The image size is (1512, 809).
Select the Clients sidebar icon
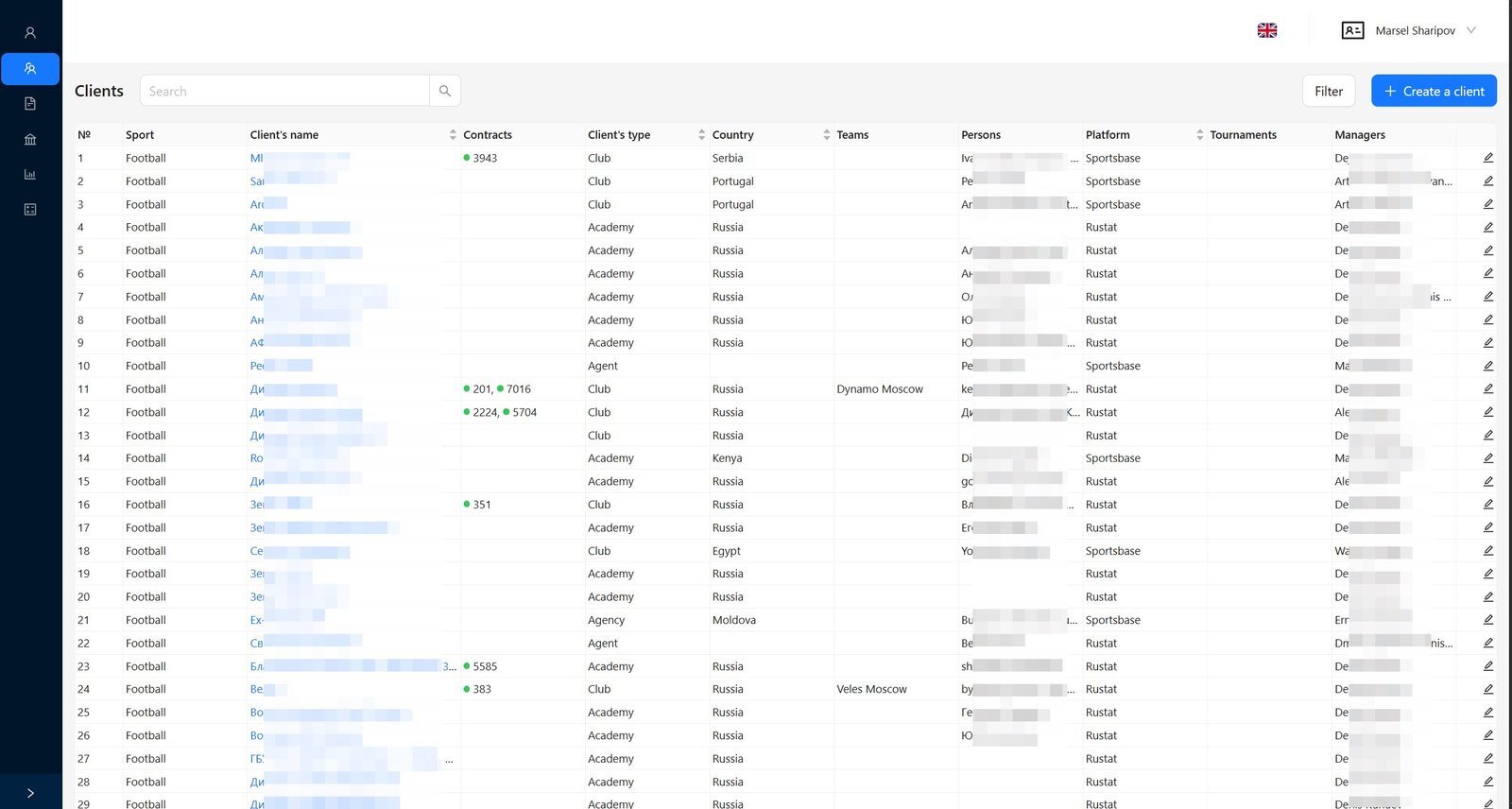coord(30,69)
